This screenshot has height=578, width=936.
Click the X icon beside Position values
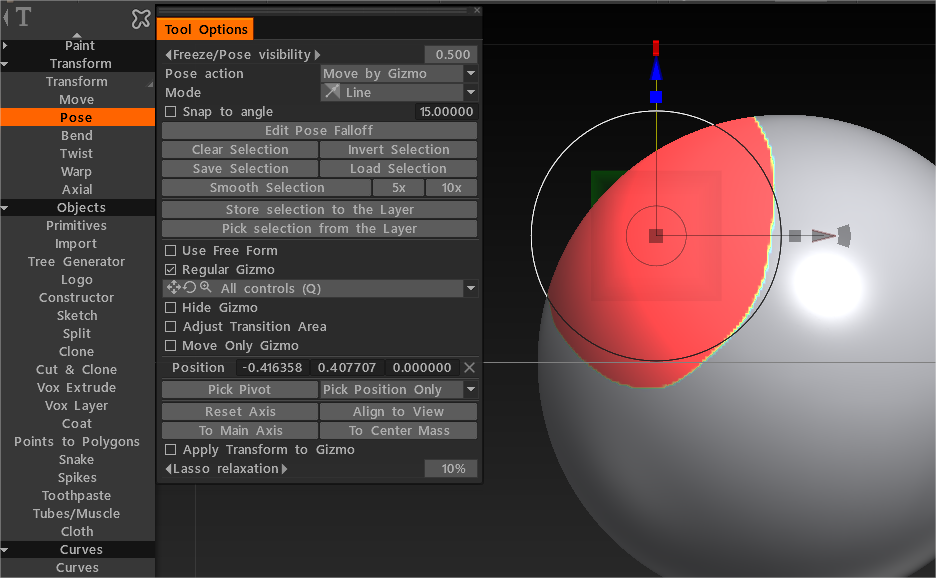470,368
